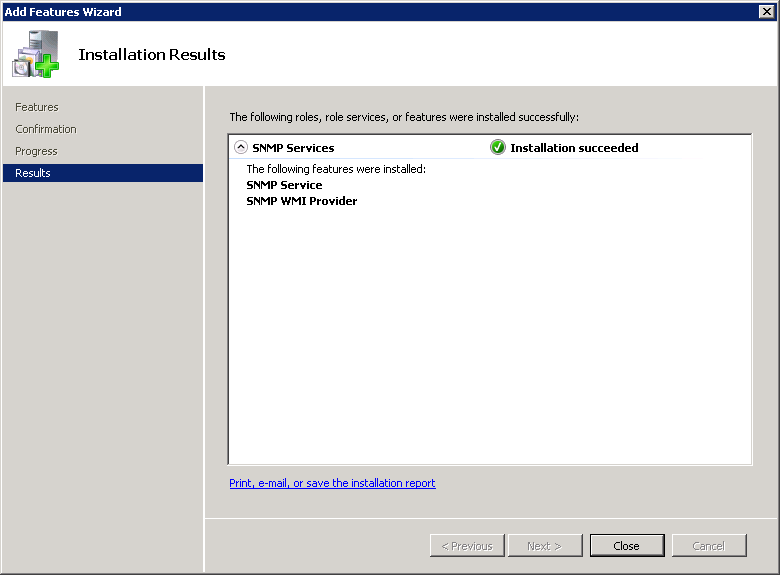
Task: Click the green Installation succeeded checkmark icon
Action: tap(497, 147)
